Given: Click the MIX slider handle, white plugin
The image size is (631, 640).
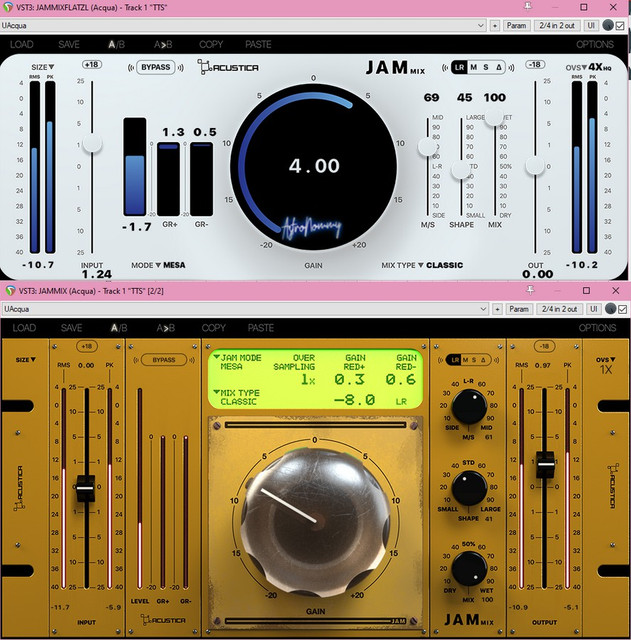Looking at the screenshot, I should pyautogui.click(x=494, y=117).
